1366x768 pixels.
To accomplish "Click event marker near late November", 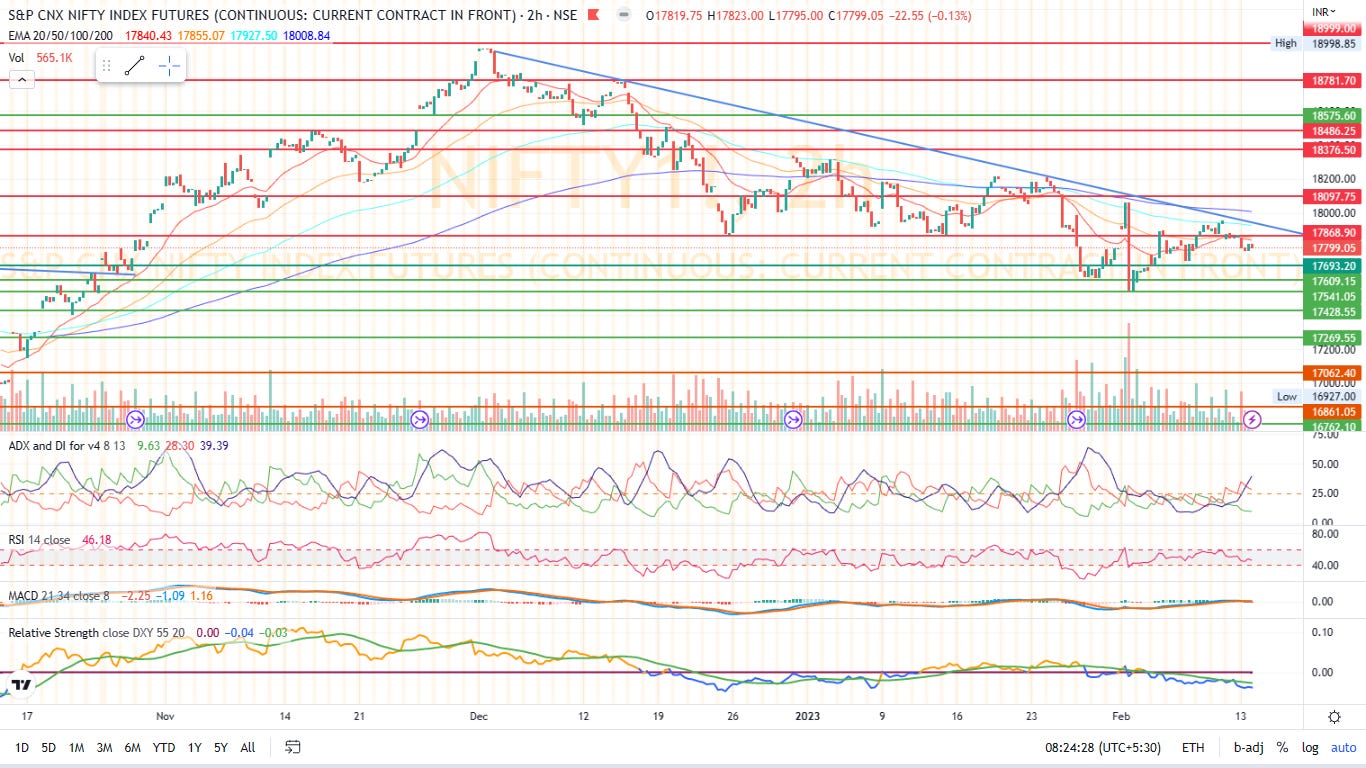I will coord(420,420).
